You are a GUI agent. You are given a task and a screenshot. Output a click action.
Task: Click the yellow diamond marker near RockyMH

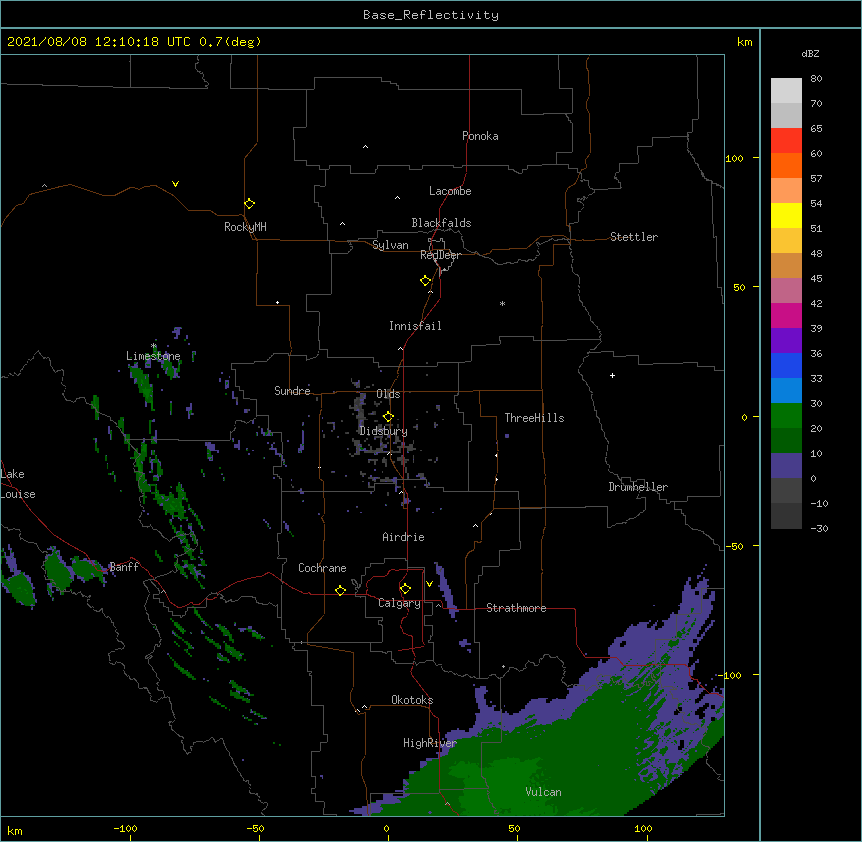click(249, 204)
